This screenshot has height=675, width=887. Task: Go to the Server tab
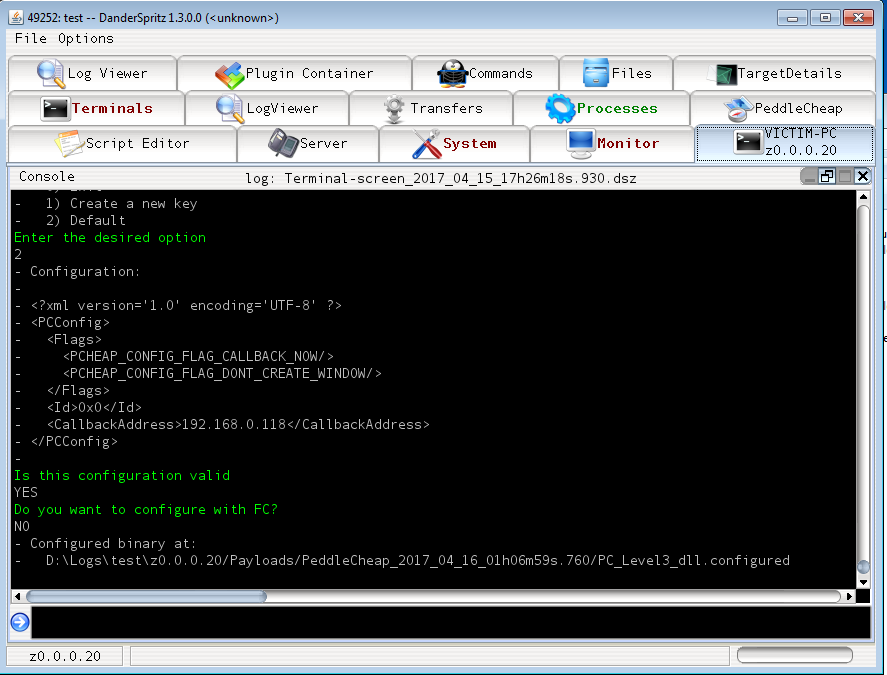click(x=308, y=144)
